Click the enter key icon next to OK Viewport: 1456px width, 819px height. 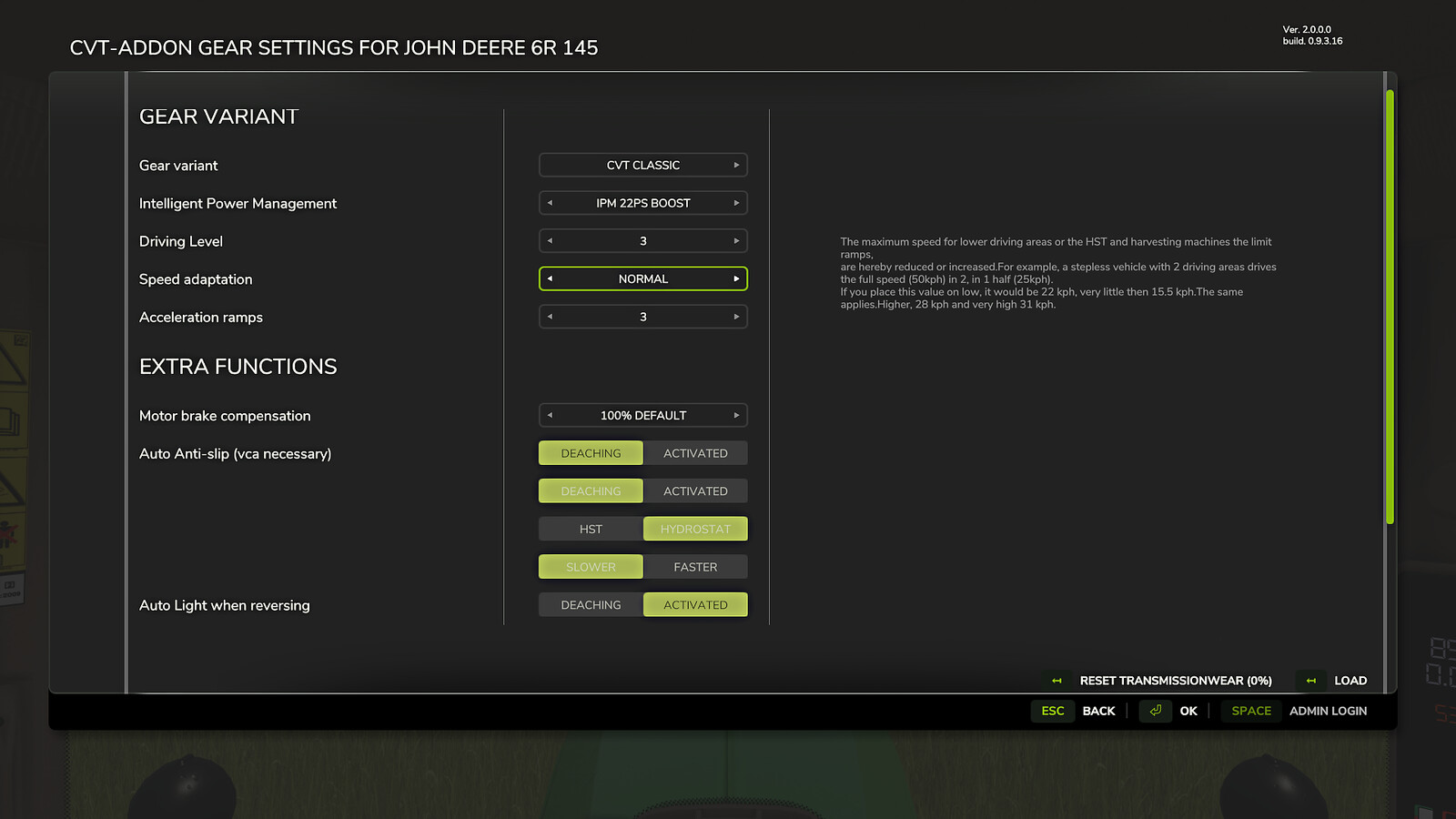[1155, 711]
